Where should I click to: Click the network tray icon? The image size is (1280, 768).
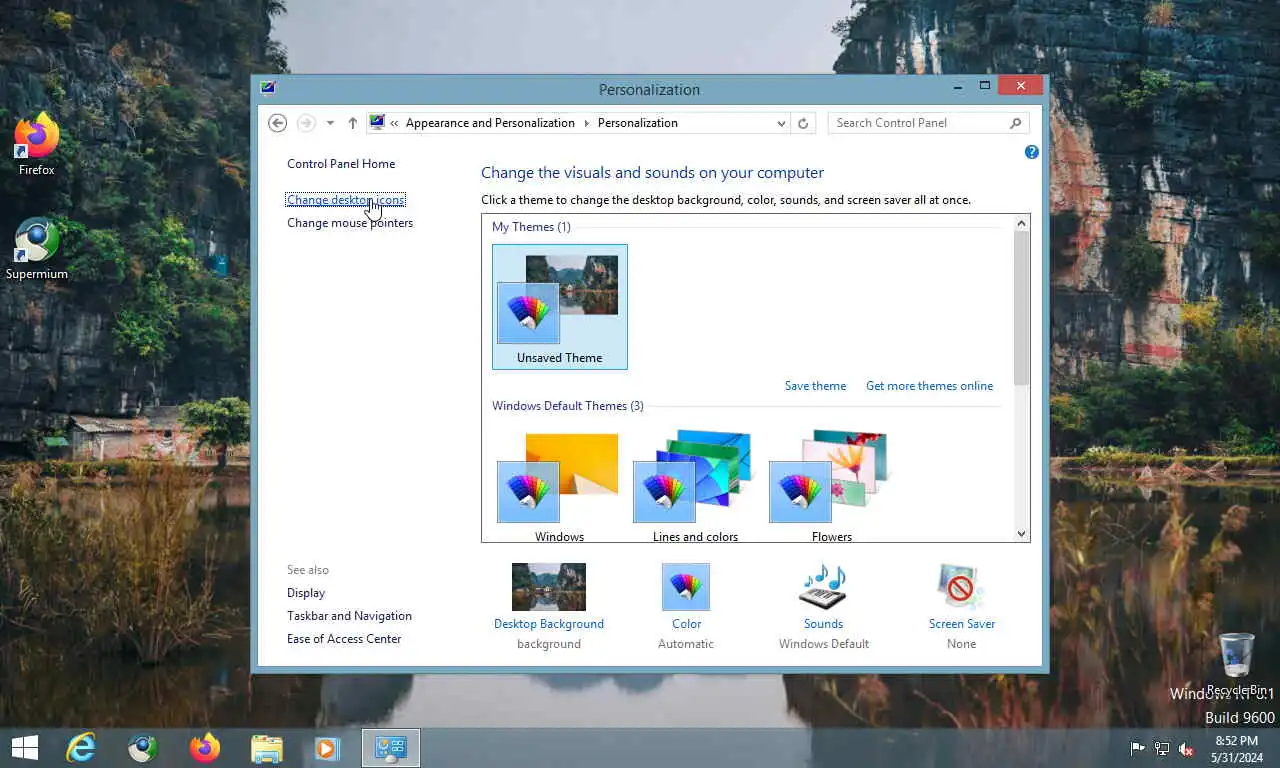pyautogui.click(x=1162, y=748)
